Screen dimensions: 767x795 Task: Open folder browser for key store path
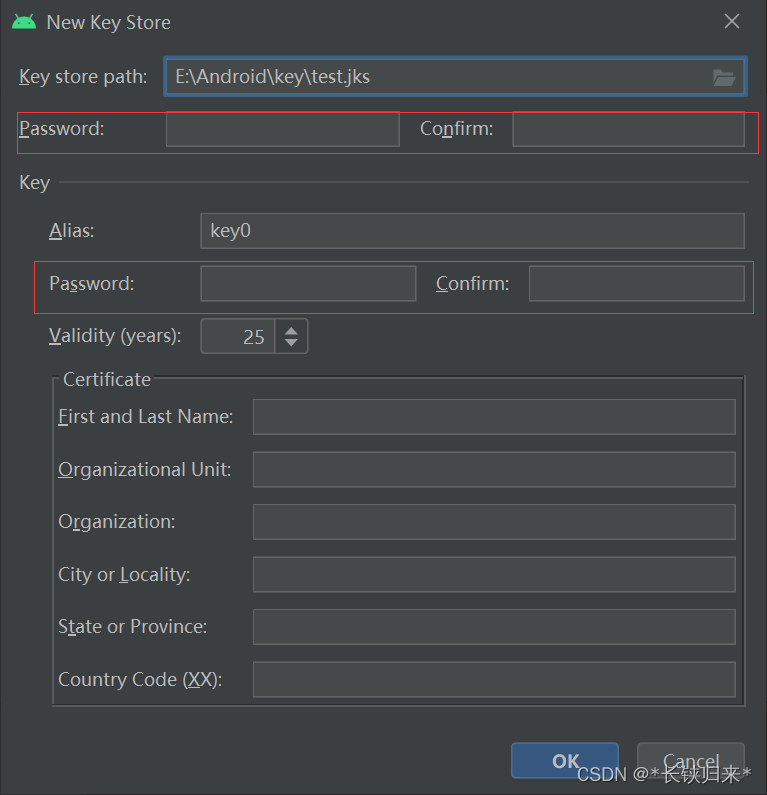724,78
